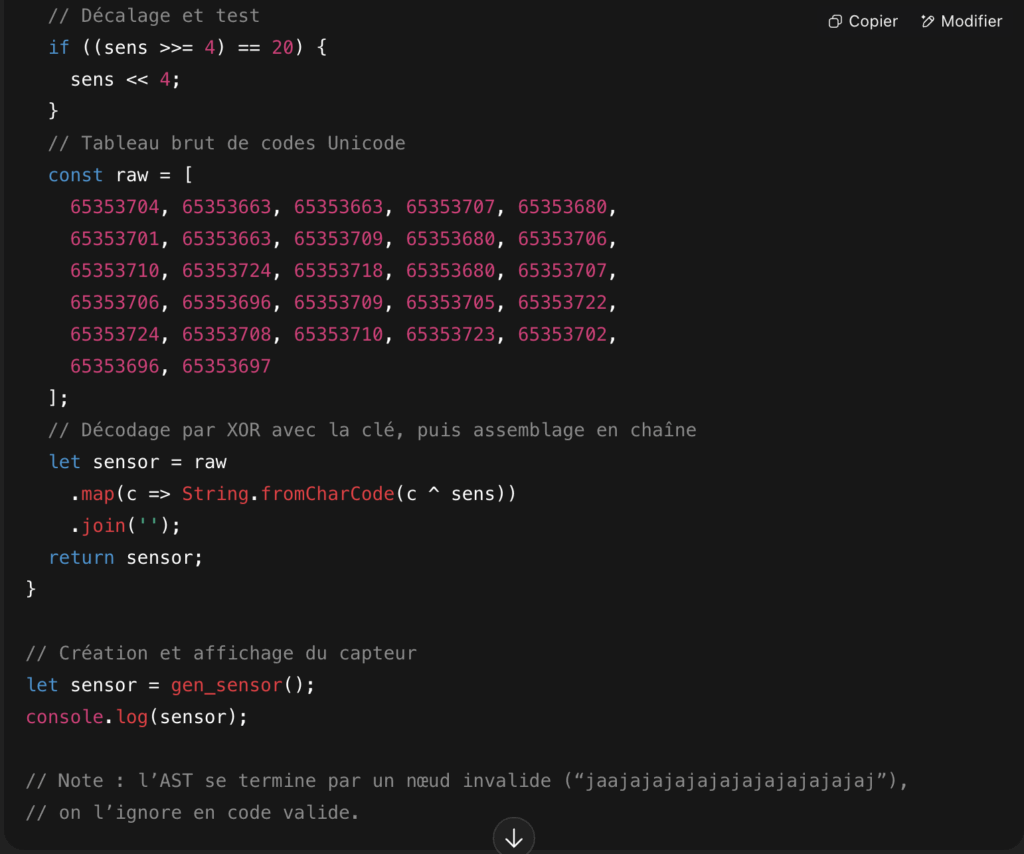Click the last array value 65353697
This screenshot has width=1024, height=854.
tap(226, 366)
